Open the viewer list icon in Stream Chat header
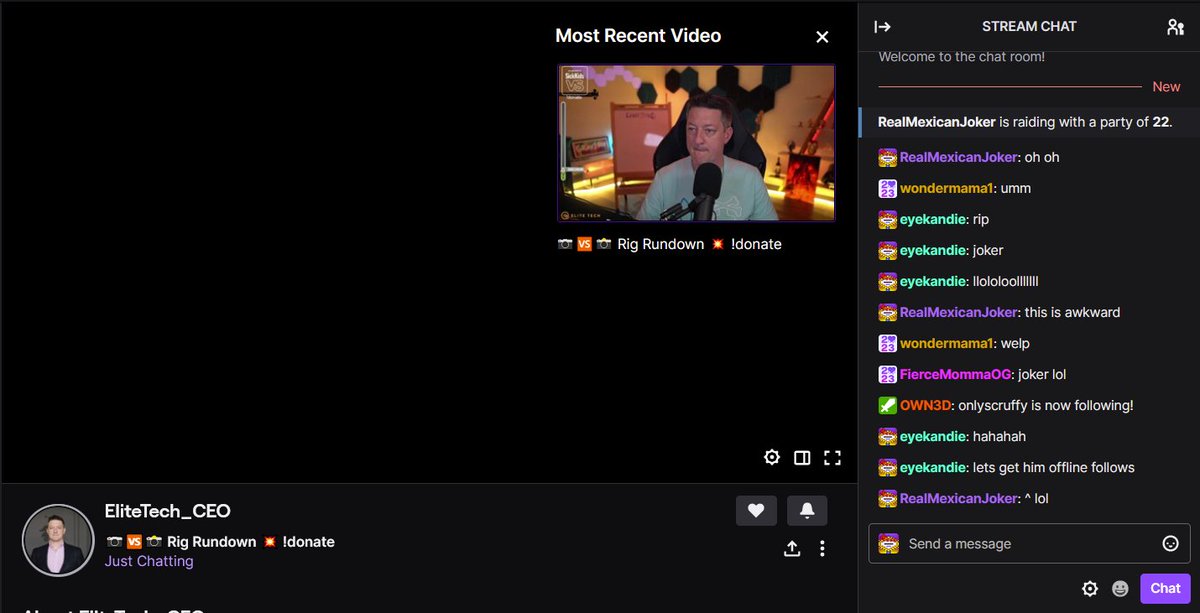 [x=1175, y=27]
